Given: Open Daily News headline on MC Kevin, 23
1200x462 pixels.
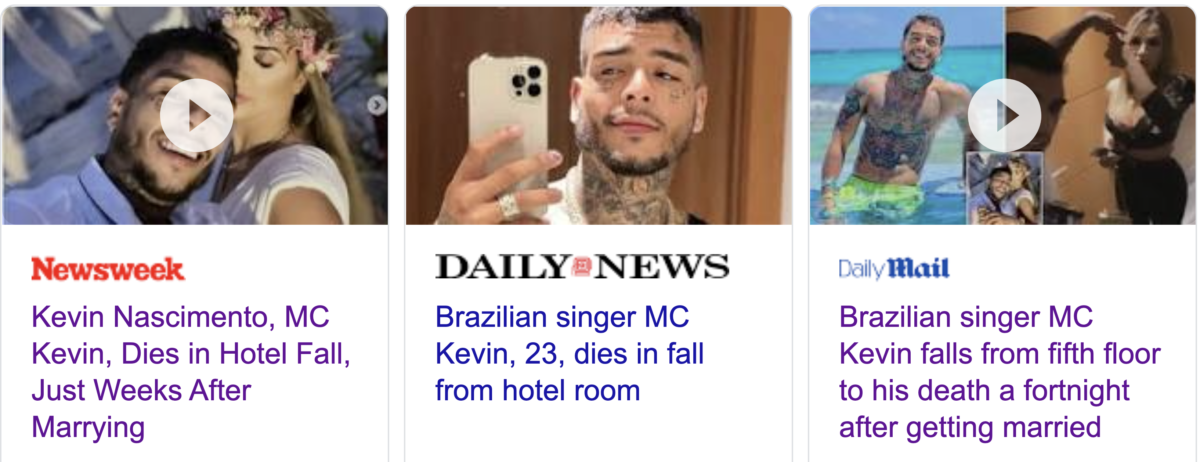Looking at the screenshot, I should coord(570,354).
